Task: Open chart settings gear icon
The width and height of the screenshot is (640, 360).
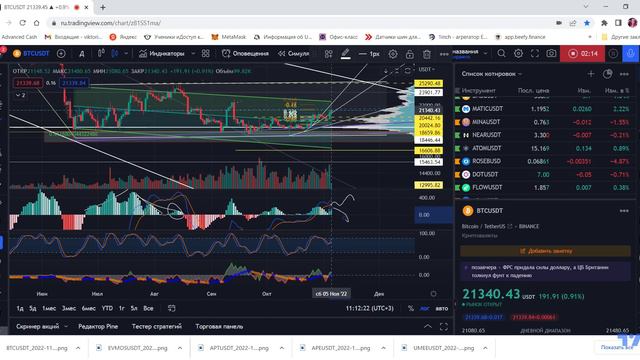Action: point(518,53)
